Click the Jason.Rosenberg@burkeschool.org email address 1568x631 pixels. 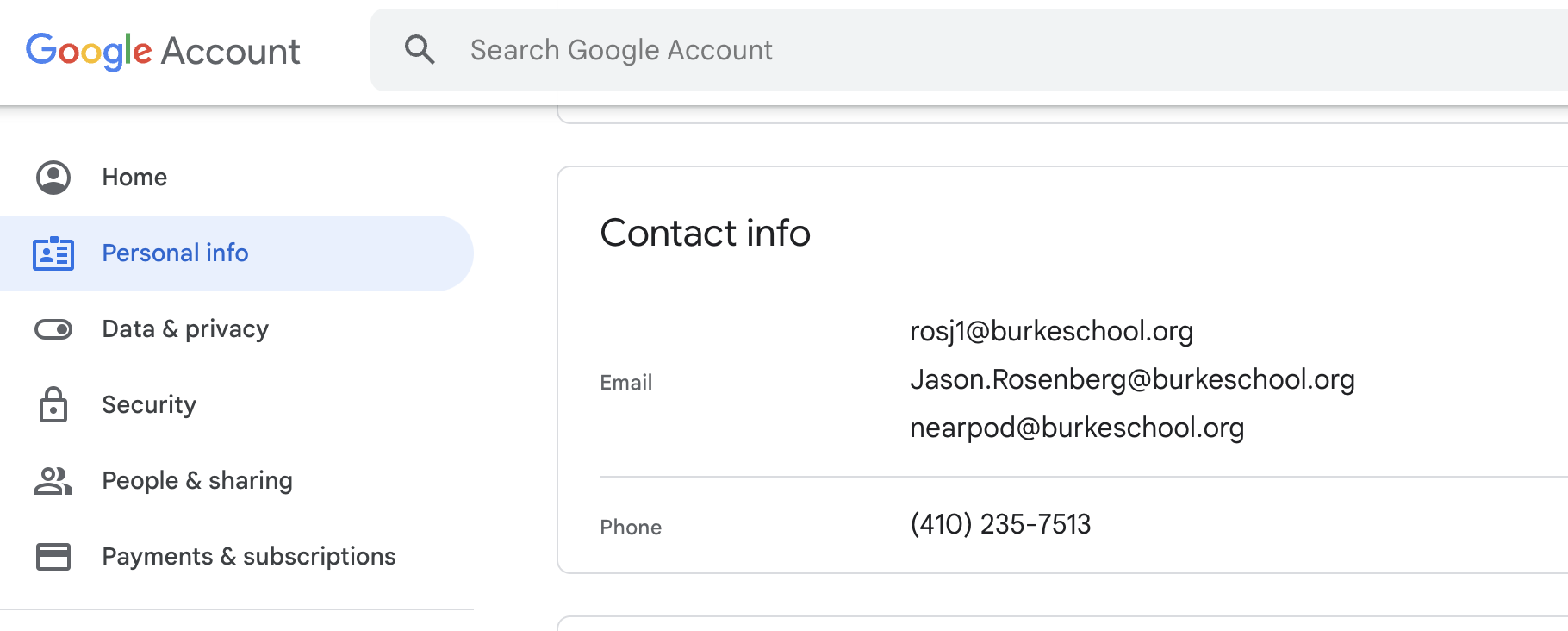[1132, 379]
